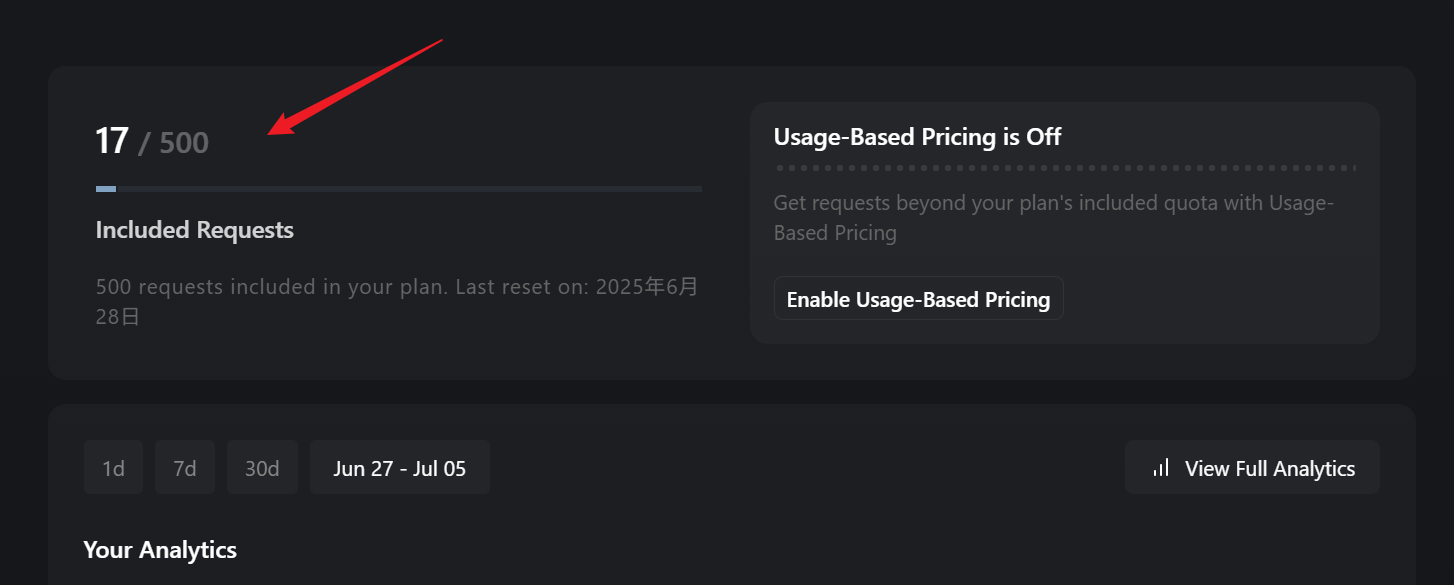Click the red arrow annotation pointing at usage
This screenshot has height=585, width=1454.
tap(355, 86)
